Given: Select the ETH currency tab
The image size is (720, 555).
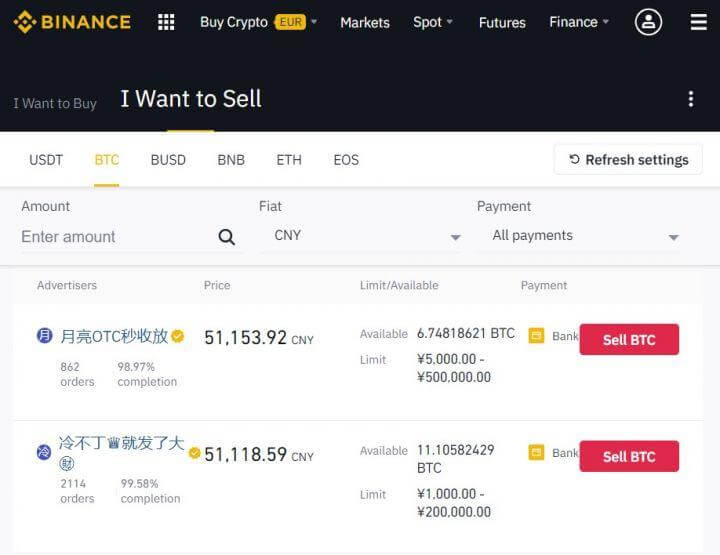Looking at the screenshot, I should coord(289,160).
